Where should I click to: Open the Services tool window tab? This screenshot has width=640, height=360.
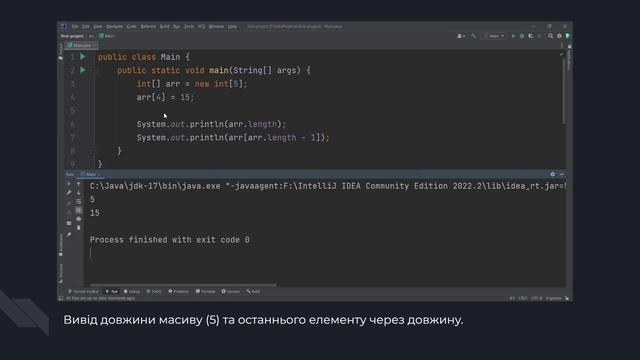point(231,291)
